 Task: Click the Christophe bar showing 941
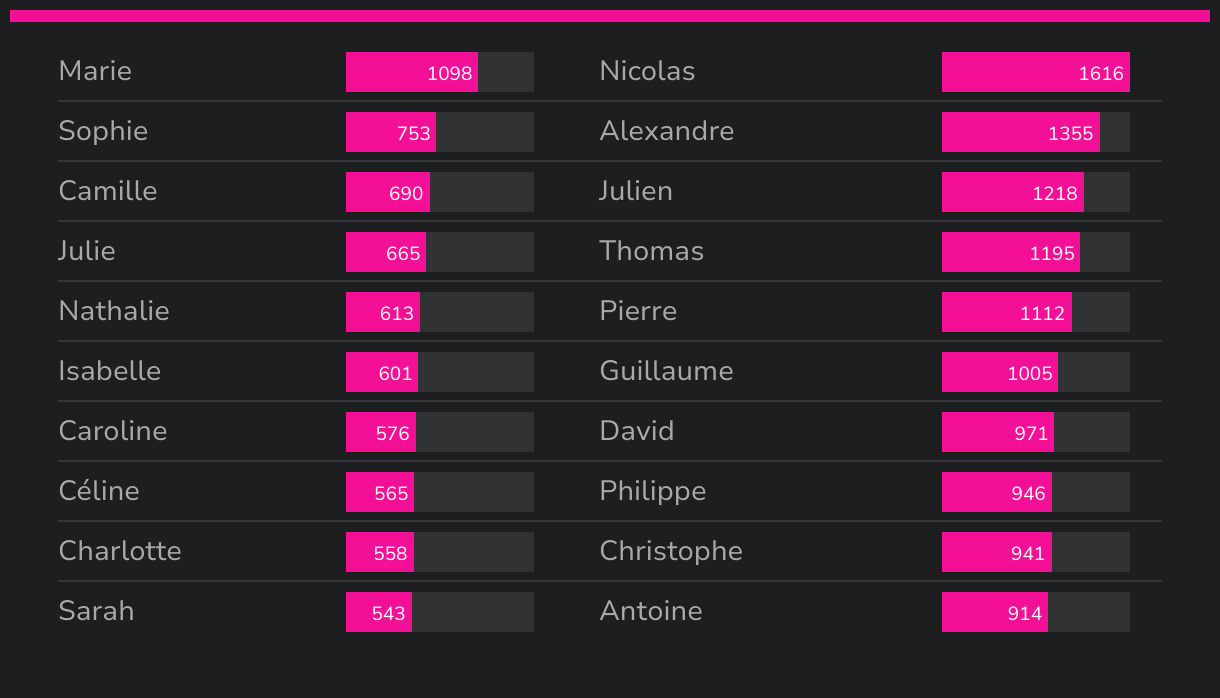click(x=997, y=552)
